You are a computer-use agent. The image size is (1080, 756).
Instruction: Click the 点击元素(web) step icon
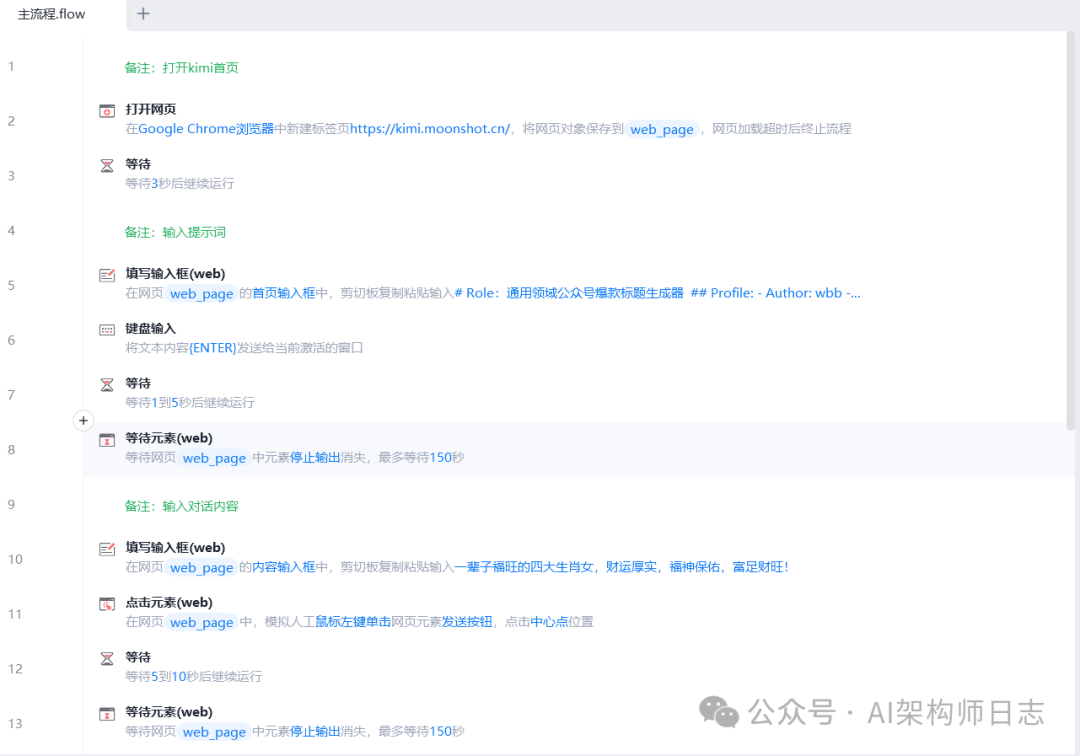click(x=107, y=604)
